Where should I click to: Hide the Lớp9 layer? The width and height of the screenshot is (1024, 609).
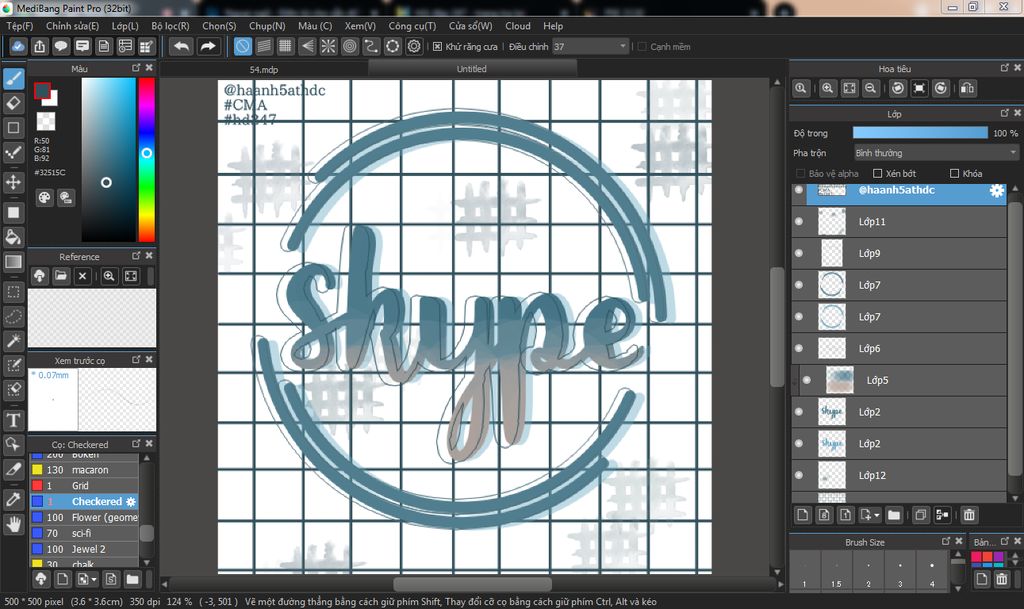(799, 253)
